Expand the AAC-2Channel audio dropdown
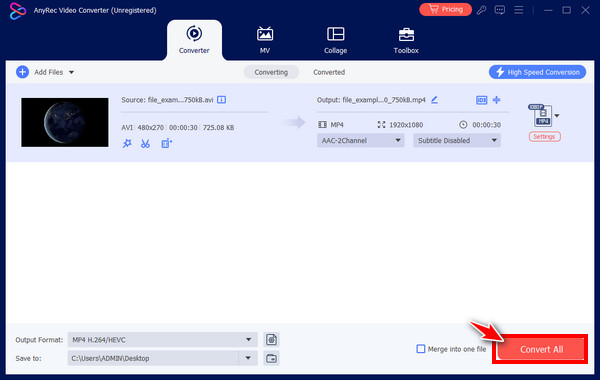The width and height of the screenshot is (600, 380). [x=360, y=140]
